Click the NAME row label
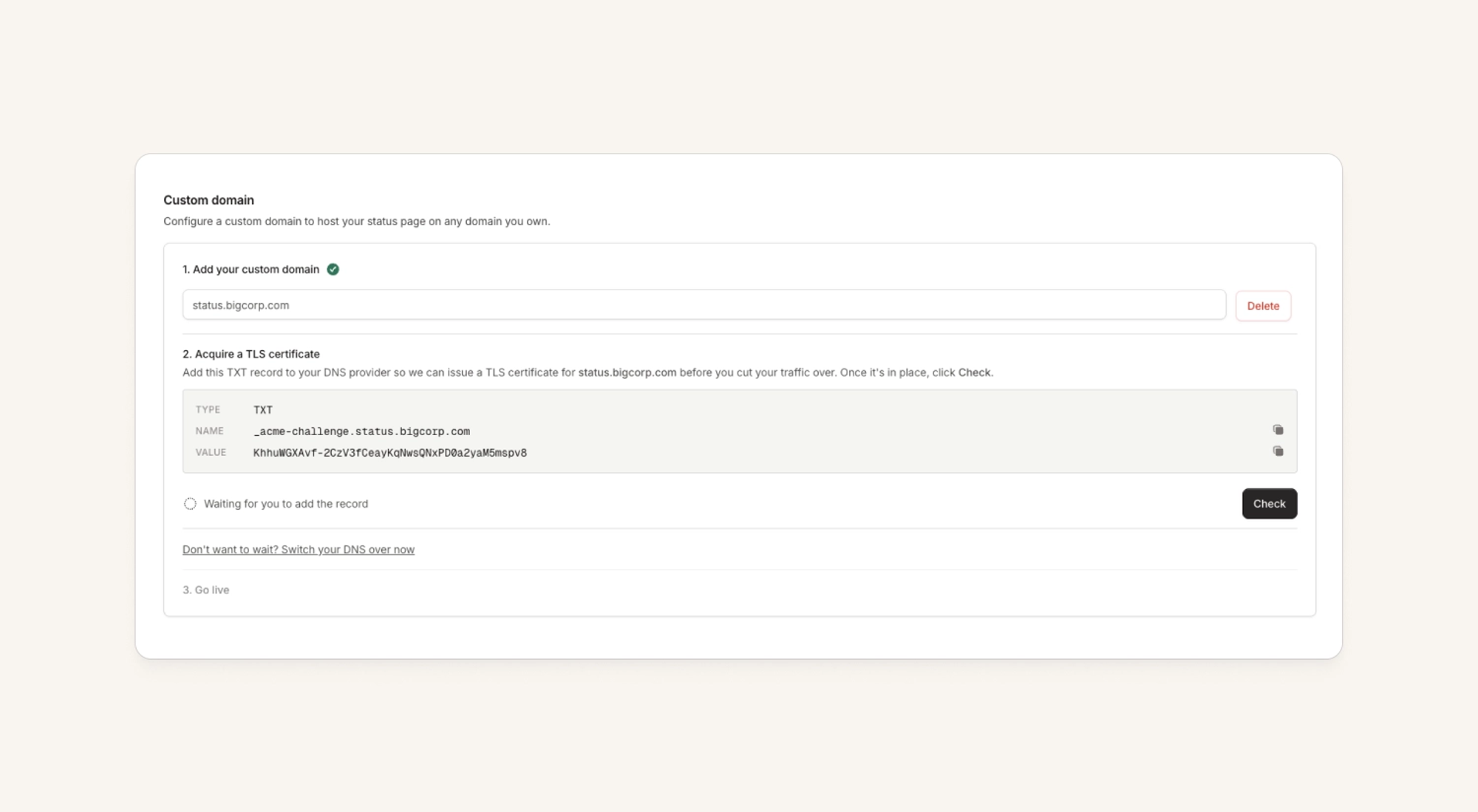 click(209, 431)
